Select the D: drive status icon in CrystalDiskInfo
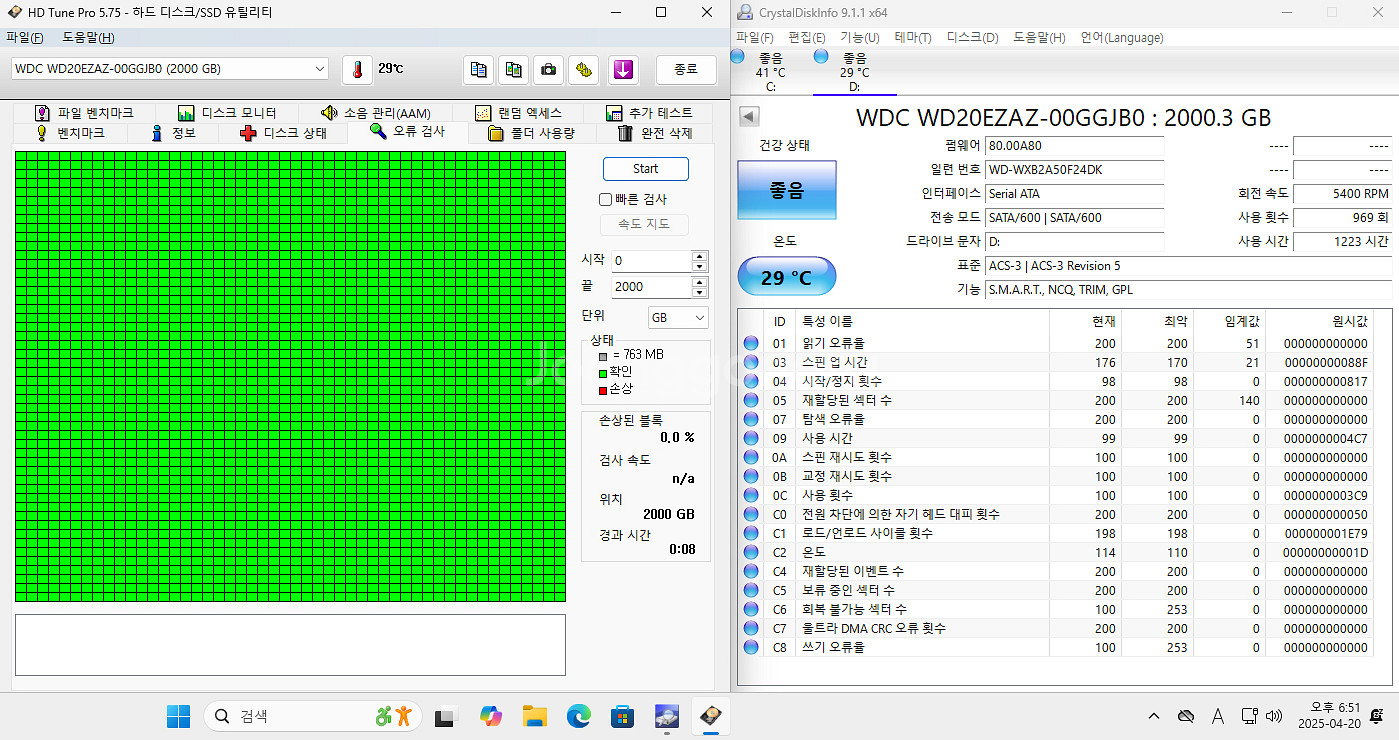This screenshot has height=740, width=1399. tap(822, 58)
